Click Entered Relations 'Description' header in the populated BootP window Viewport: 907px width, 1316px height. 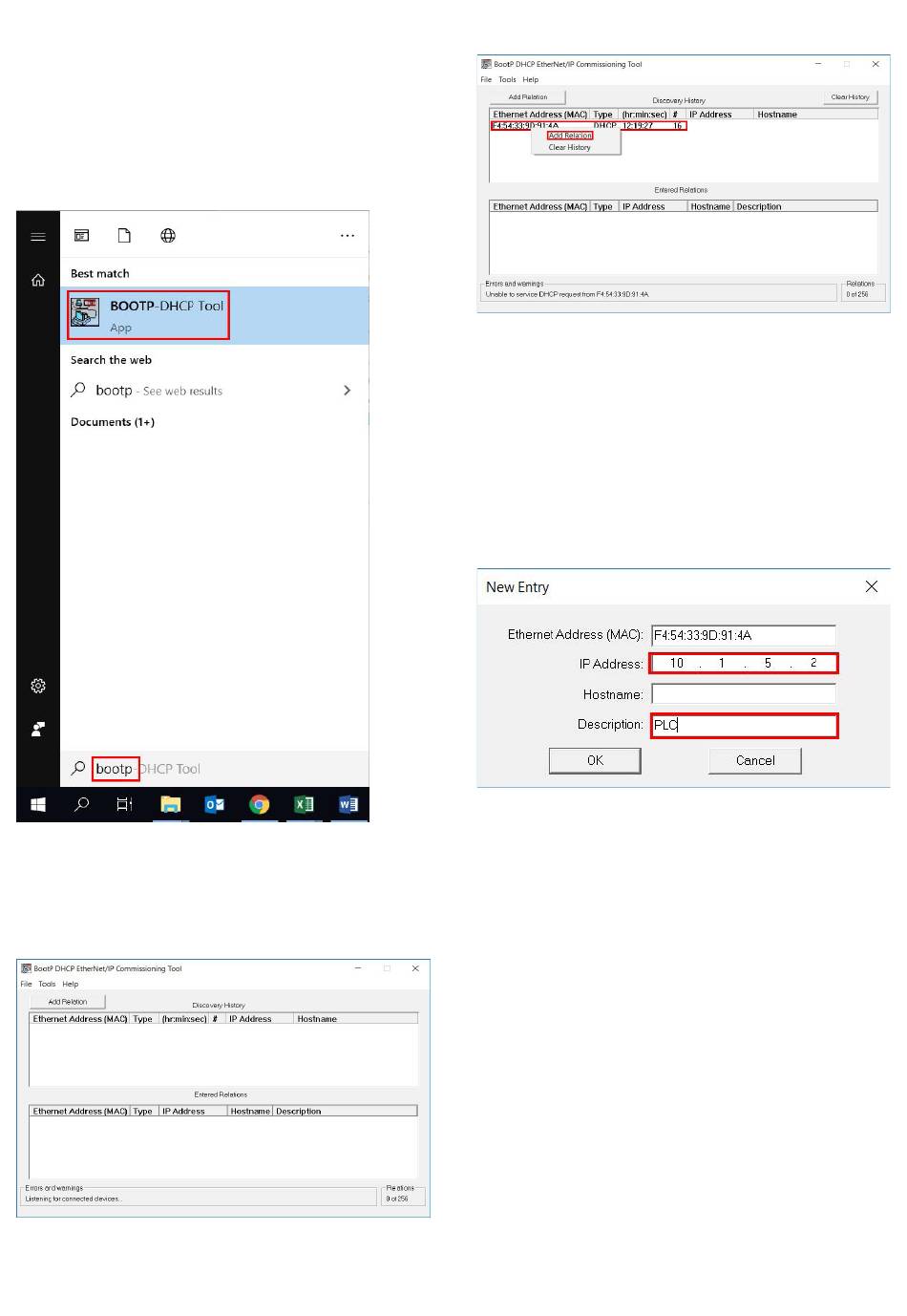(x=759, y=206)
